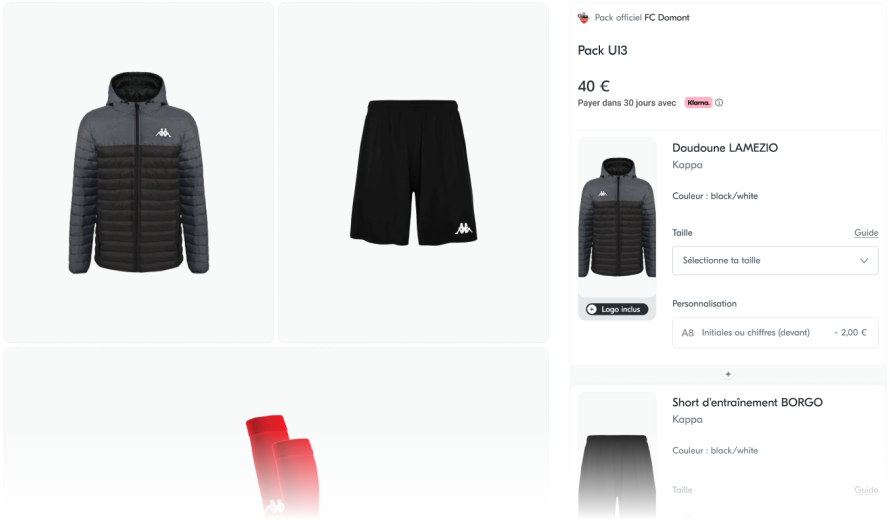This screenshot has width=890, height=520.
Task: Click the A8 personalisation icon
Action: click(687, 333)
